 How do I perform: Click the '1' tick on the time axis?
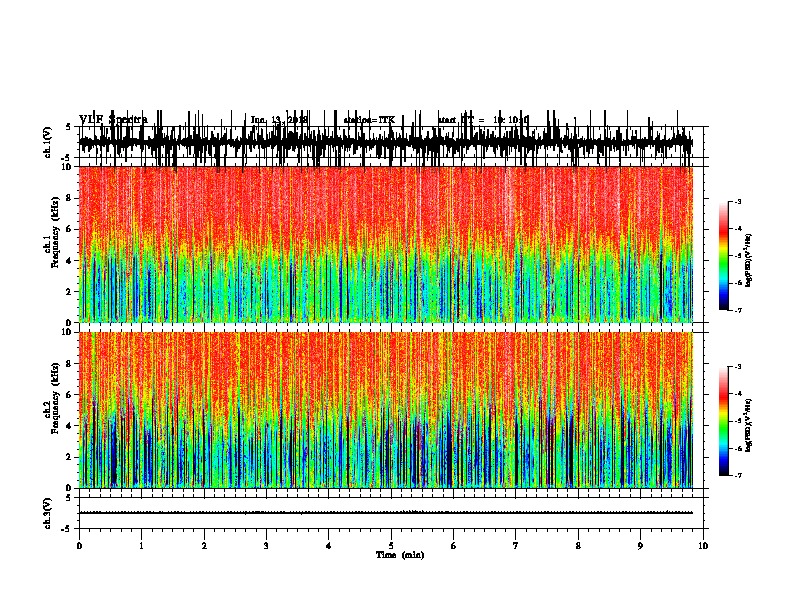(141, 546)
